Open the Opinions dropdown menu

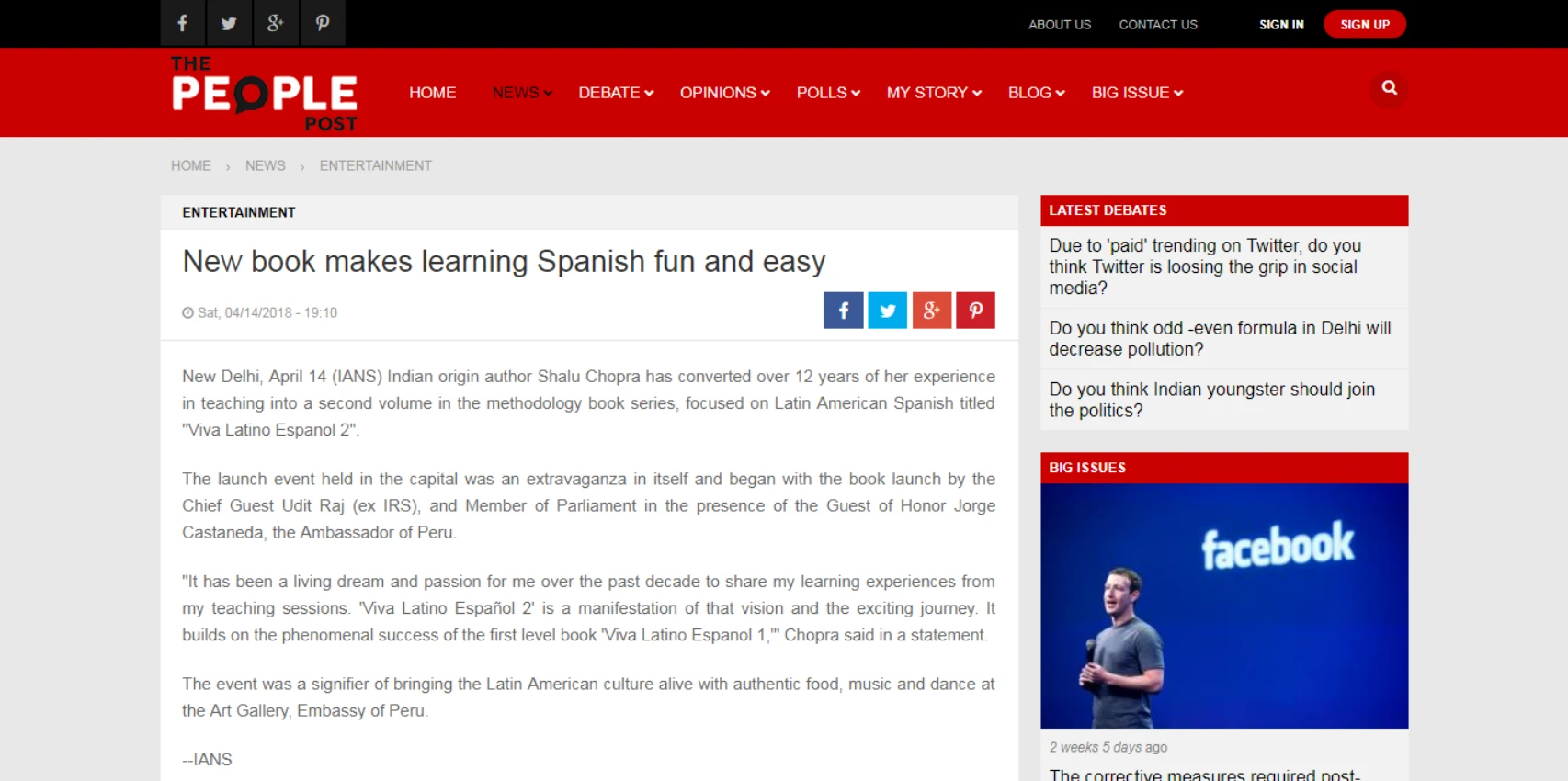coord(724,93)
